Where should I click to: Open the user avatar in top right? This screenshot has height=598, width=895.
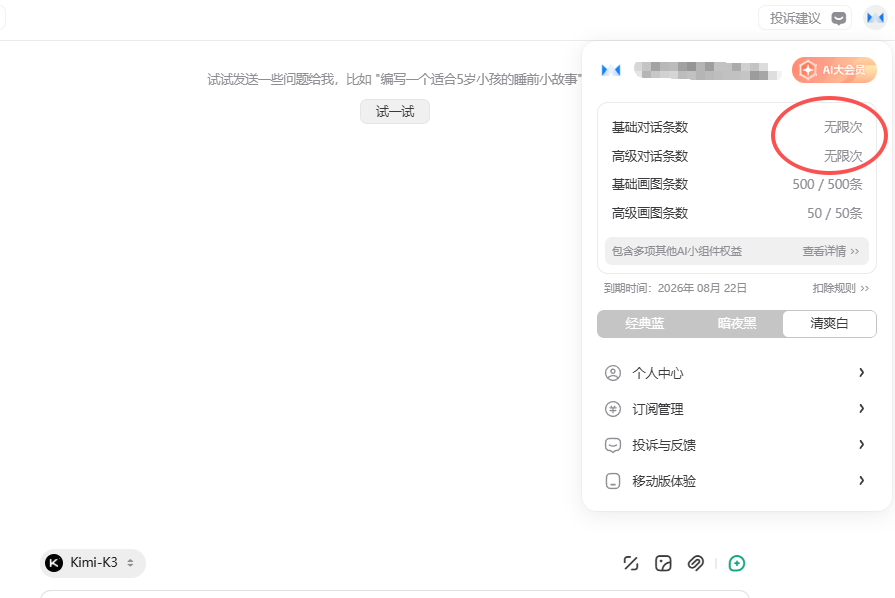click(x=876, y=18)
